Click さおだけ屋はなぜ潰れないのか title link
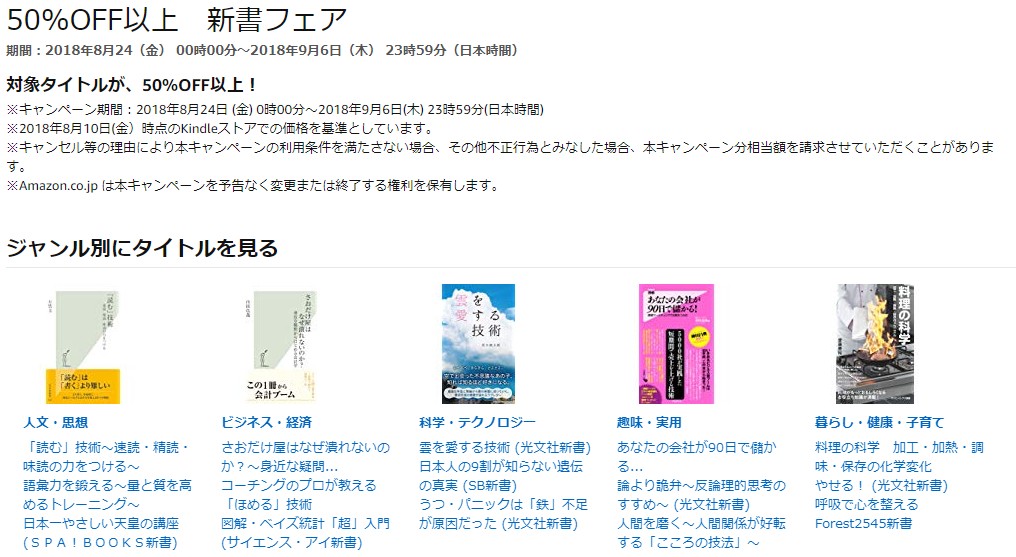The width and height of the screenshot is (1016, 557). pyautogui.click(x=306, y=457)
